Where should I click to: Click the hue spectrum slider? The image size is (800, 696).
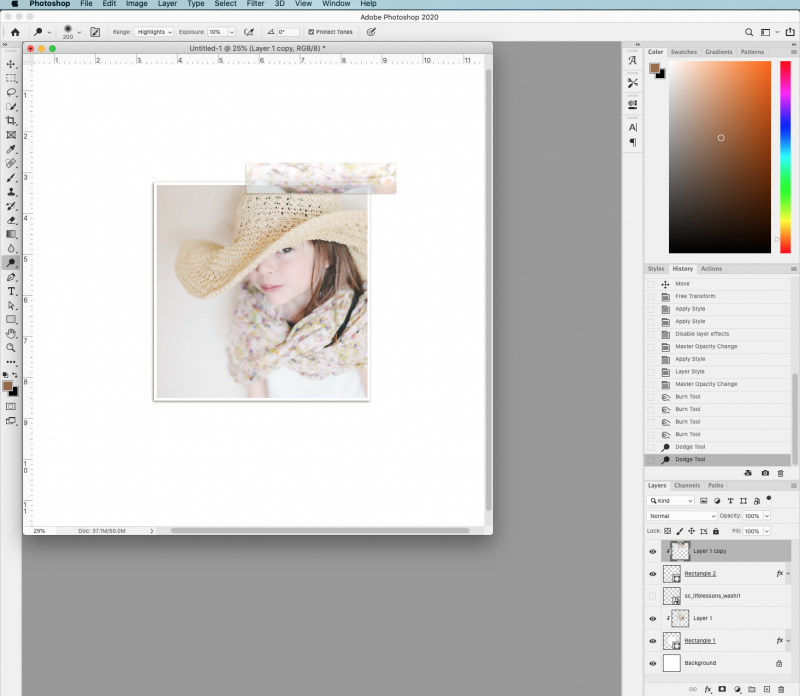[x=785, y=157]
